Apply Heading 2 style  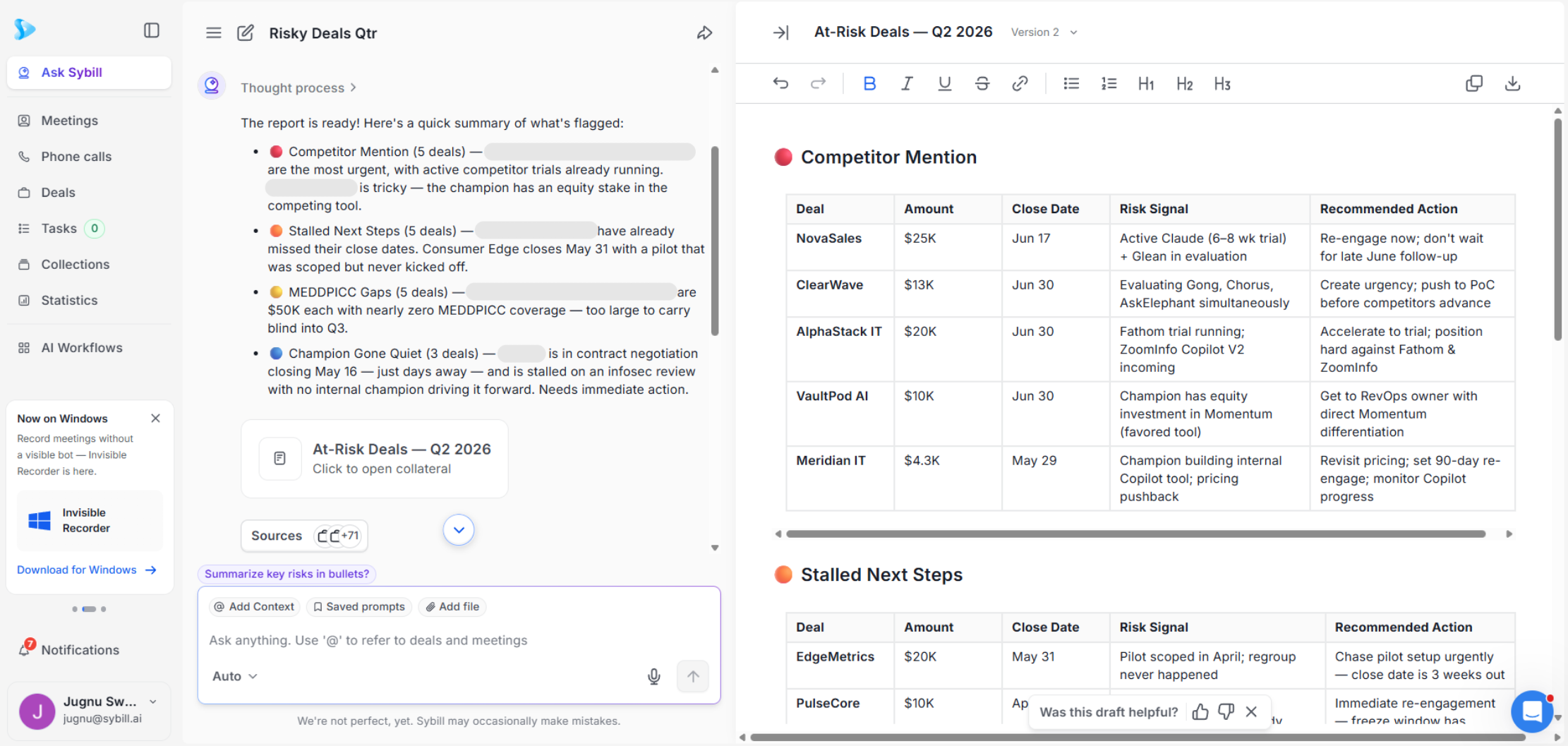(1184, 84)
